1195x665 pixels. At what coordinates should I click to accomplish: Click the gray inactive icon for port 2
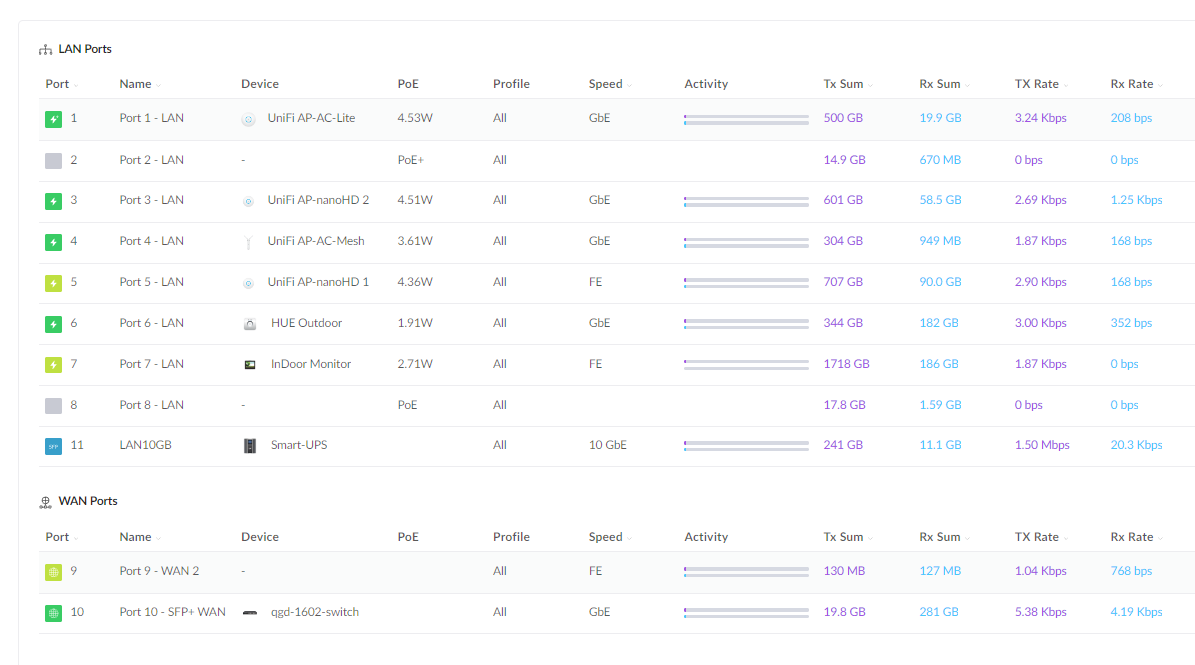pos(53,160)
